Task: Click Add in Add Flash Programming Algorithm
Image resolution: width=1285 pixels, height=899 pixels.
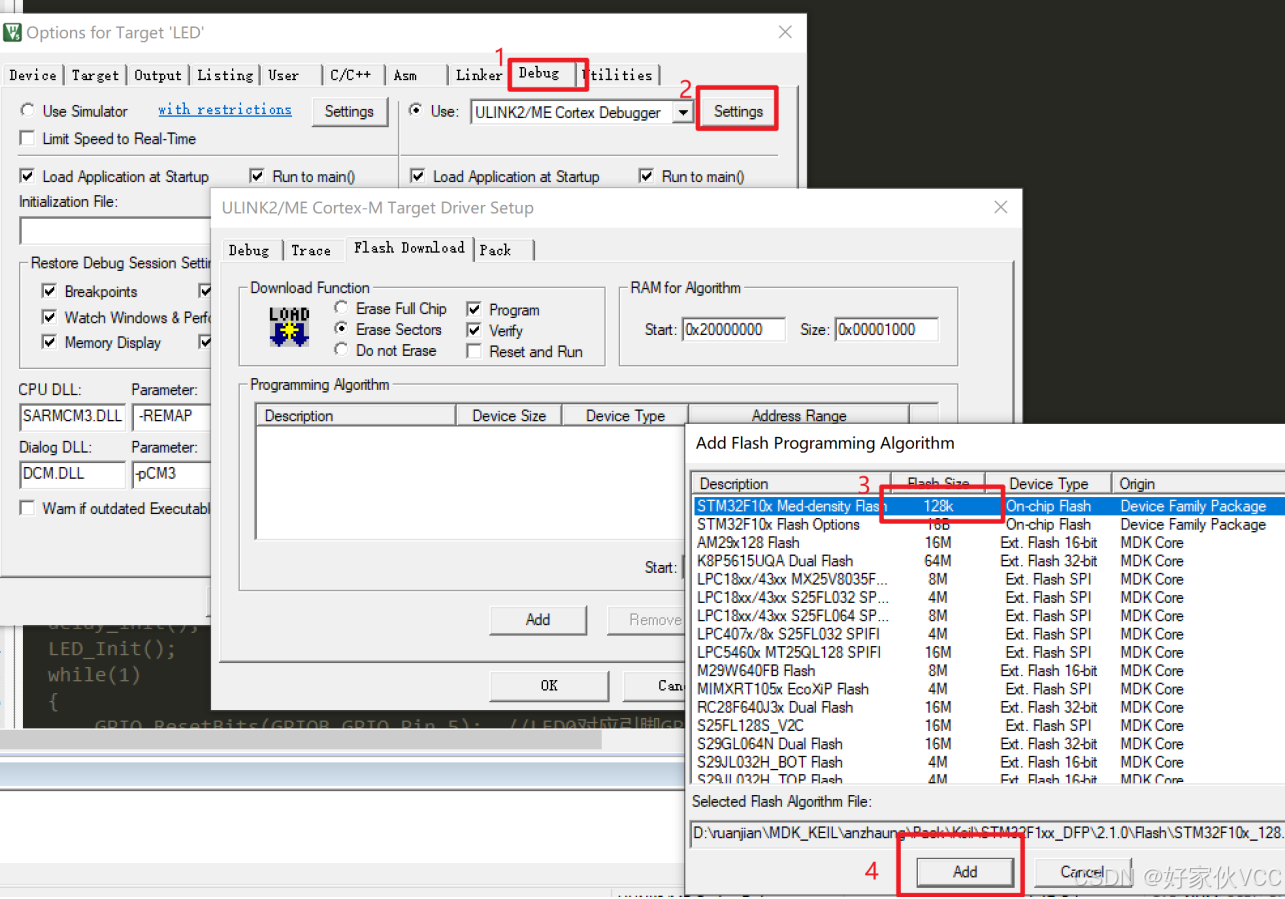Action: [965, 872]
